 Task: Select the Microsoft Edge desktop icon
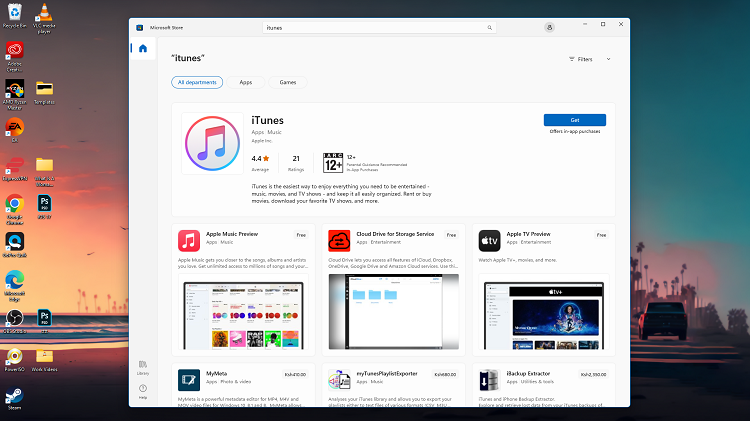(15, 286)
